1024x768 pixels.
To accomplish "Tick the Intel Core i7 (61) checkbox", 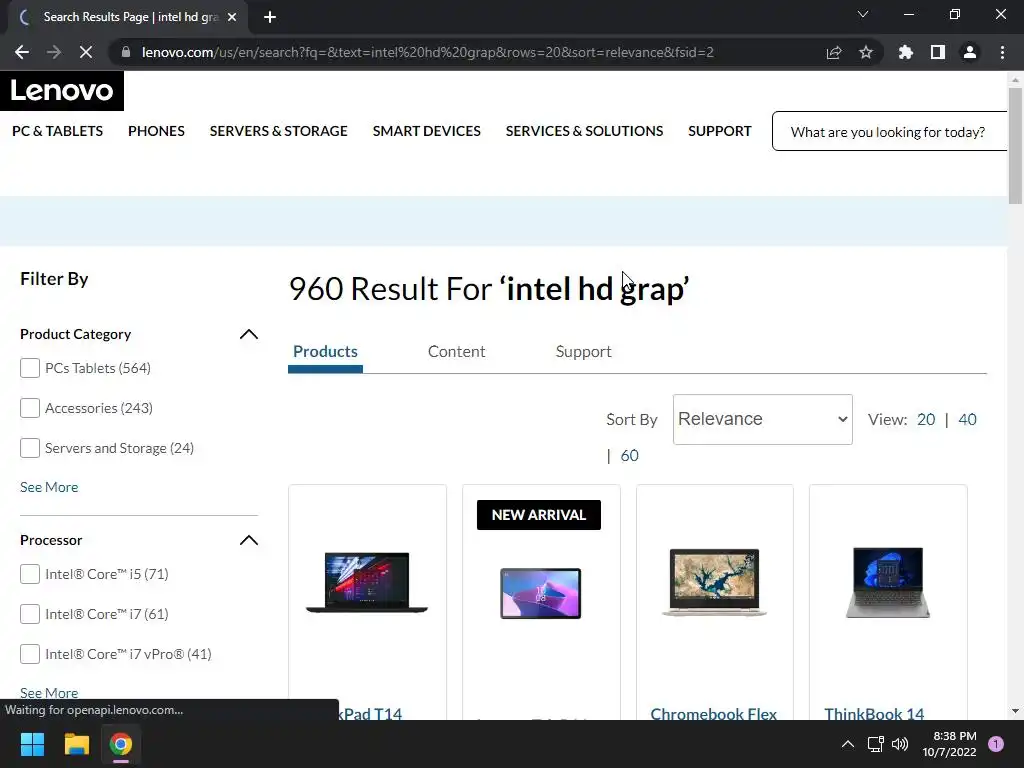I will pyautogui.click(x=29, y=614).
